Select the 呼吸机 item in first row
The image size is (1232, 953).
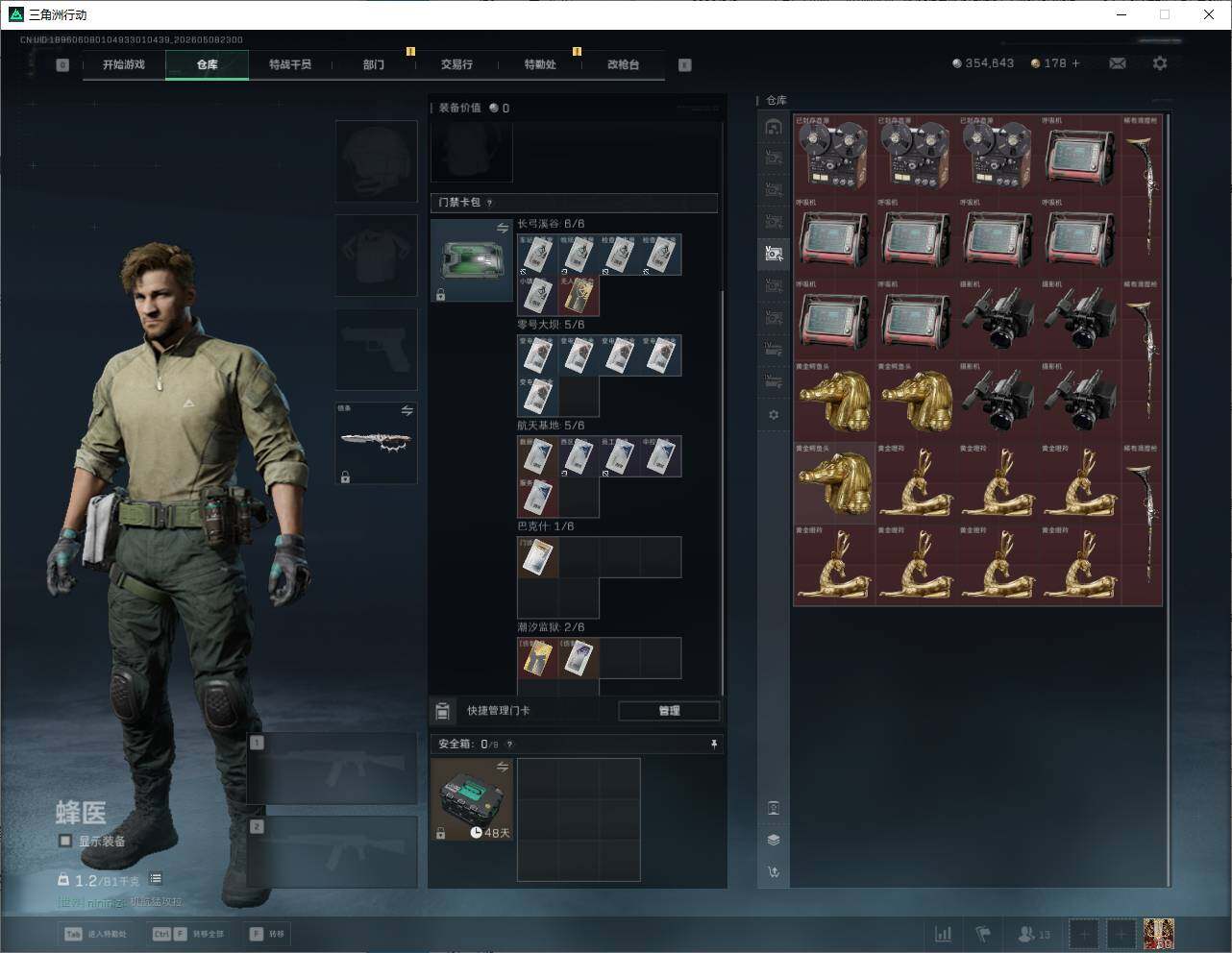(1079, 155)
